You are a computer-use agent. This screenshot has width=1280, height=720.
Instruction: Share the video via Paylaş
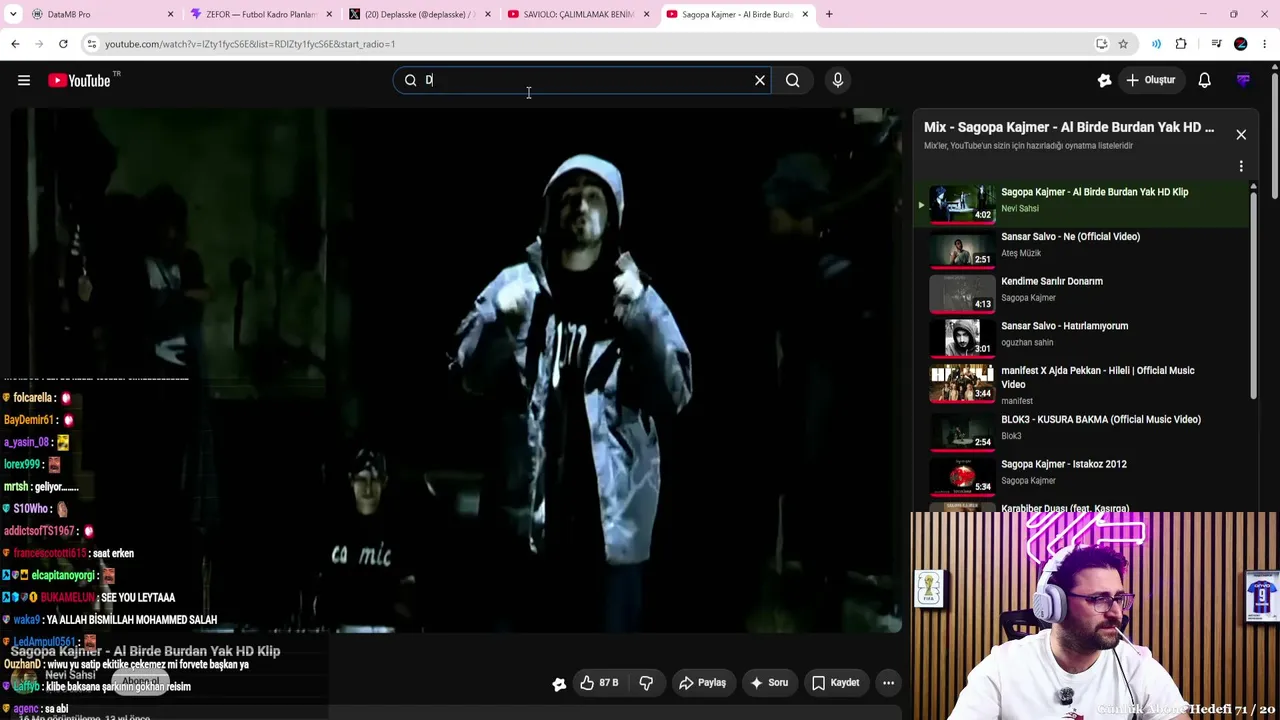pos(702,683)
